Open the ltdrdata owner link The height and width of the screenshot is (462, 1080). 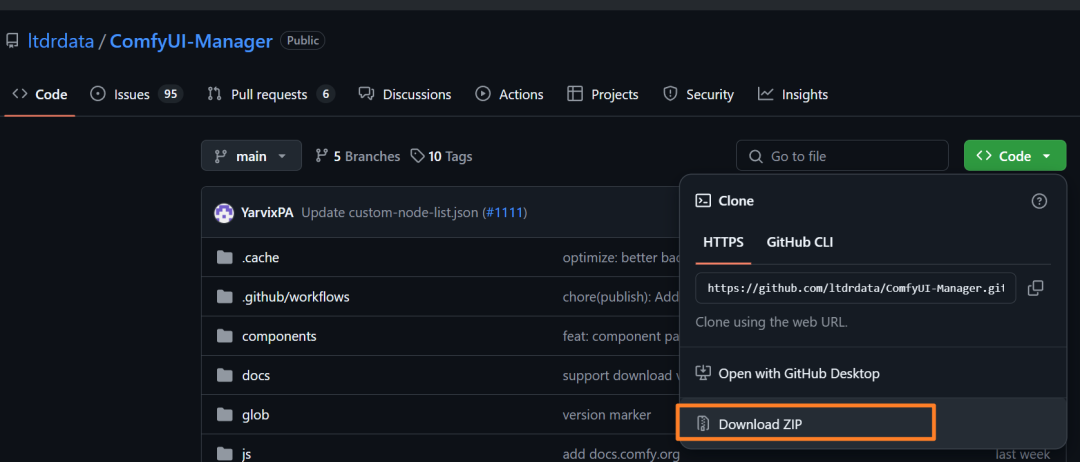click(x=61, y=41)
